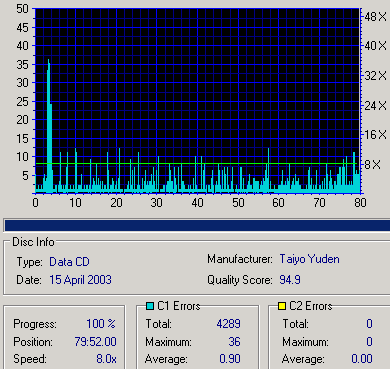Click the C1 Errors Average value 0.90
The height and width of the screenshot is (369, 390).
pos(230,359)
